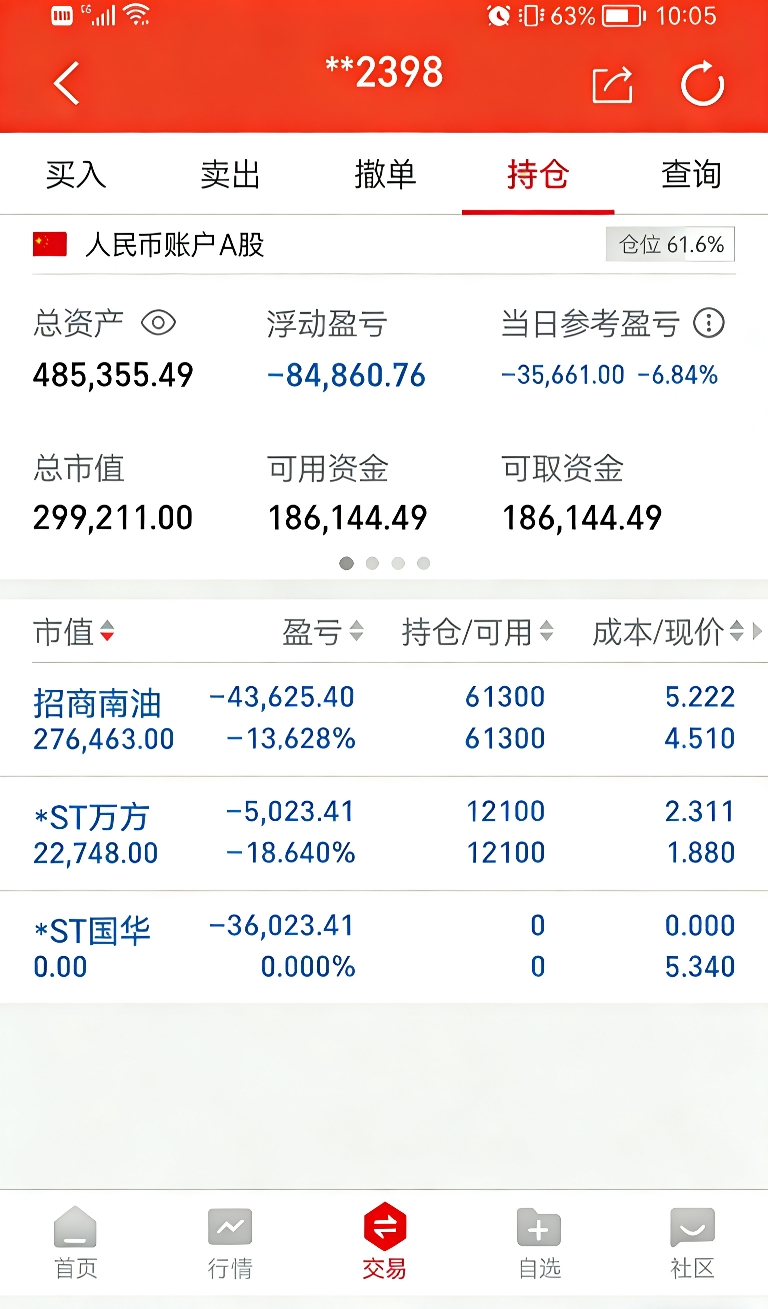The height and width of the screenshot is (1309, 768).
Task: Switch to the 撤单 tab
Action: point(385,174)
